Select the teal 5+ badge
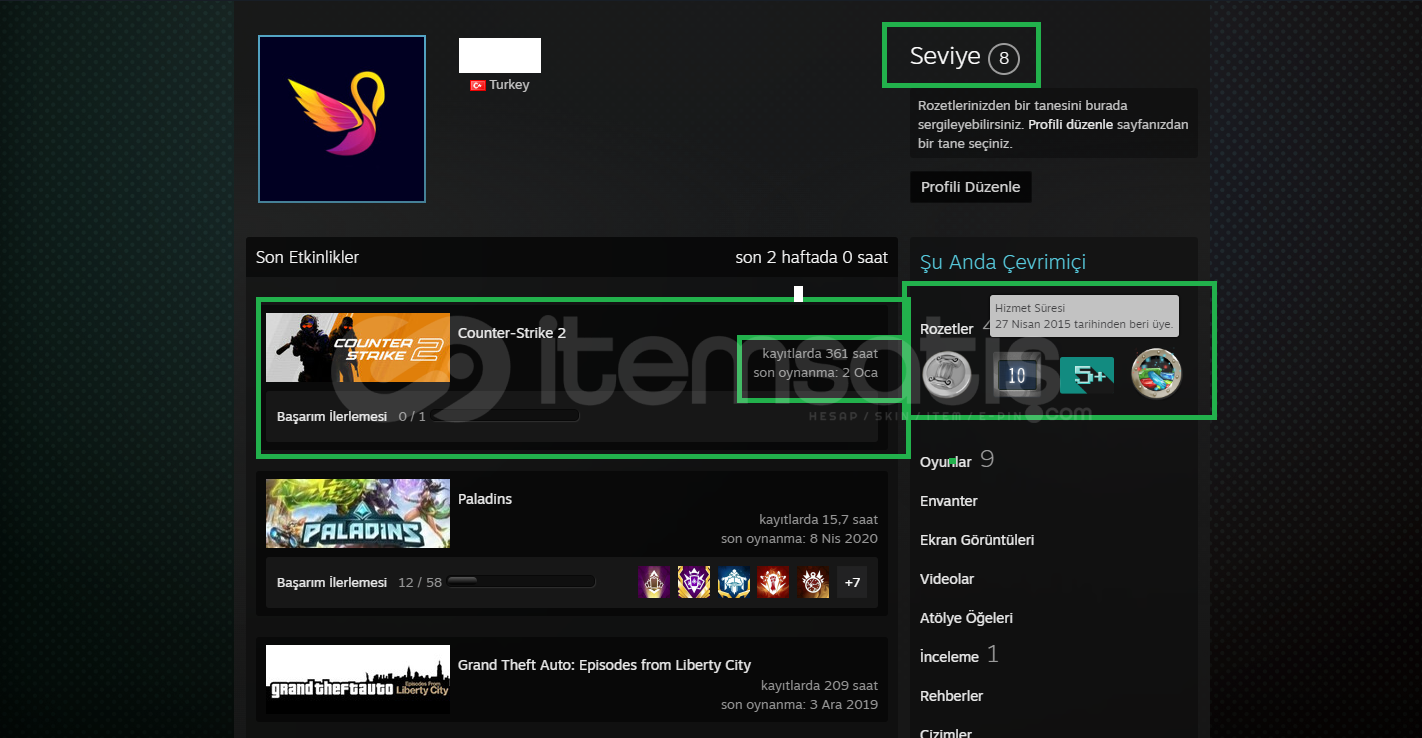The height and width of the screenshot is (738, 1422). coord(1087,375)
